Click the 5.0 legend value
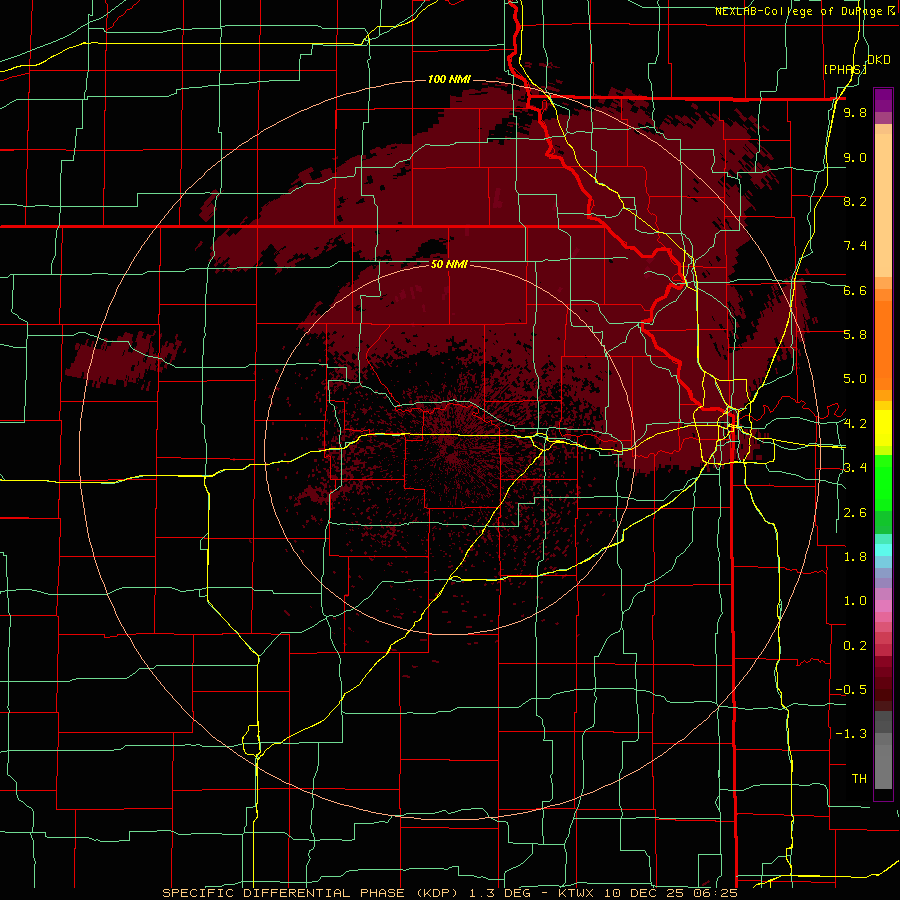The width and height of the screenshot is (900, 900). pos(855,379)
